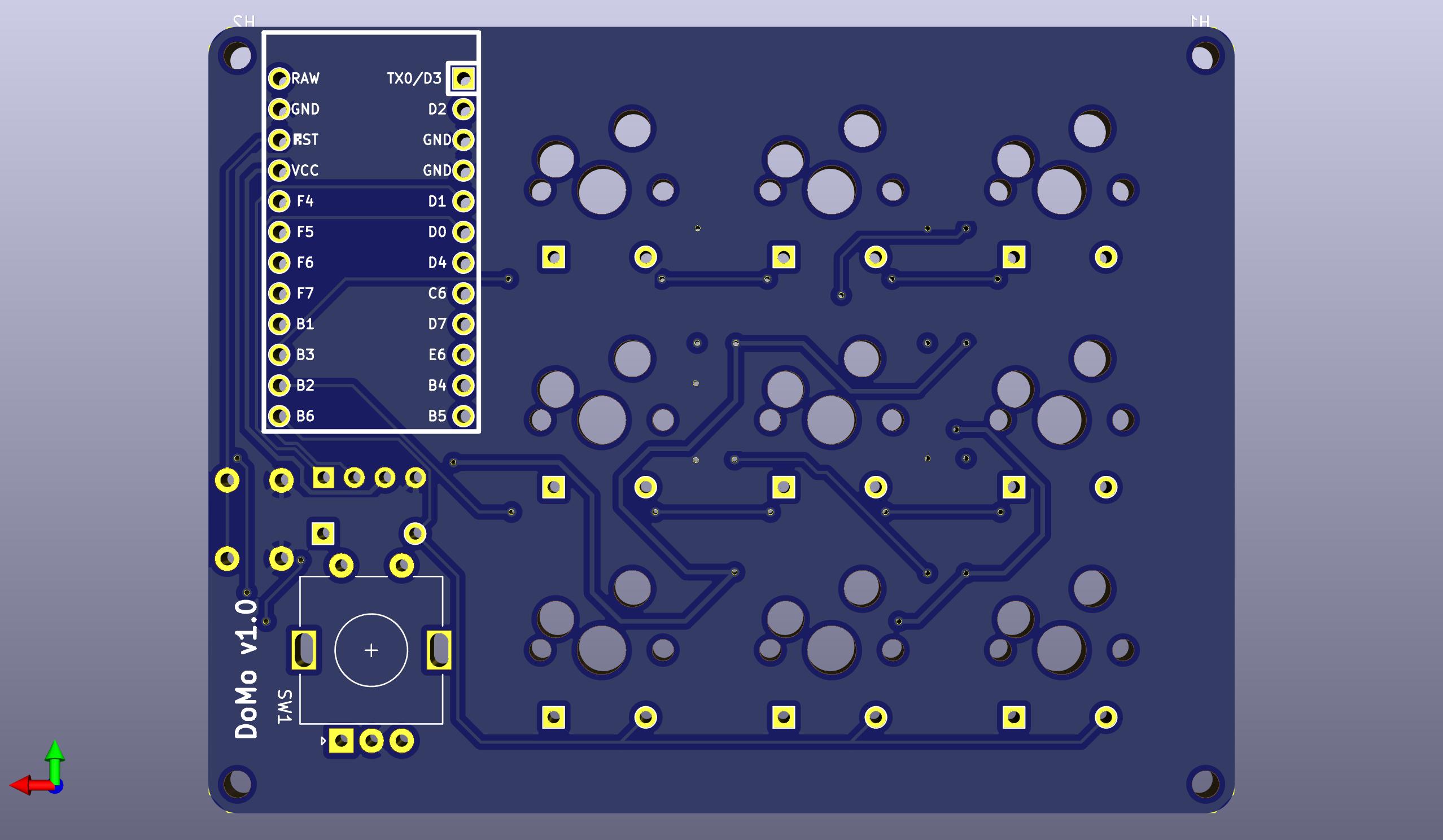Click the green Y-axis arrow of gizmo

tap(55, 762)
